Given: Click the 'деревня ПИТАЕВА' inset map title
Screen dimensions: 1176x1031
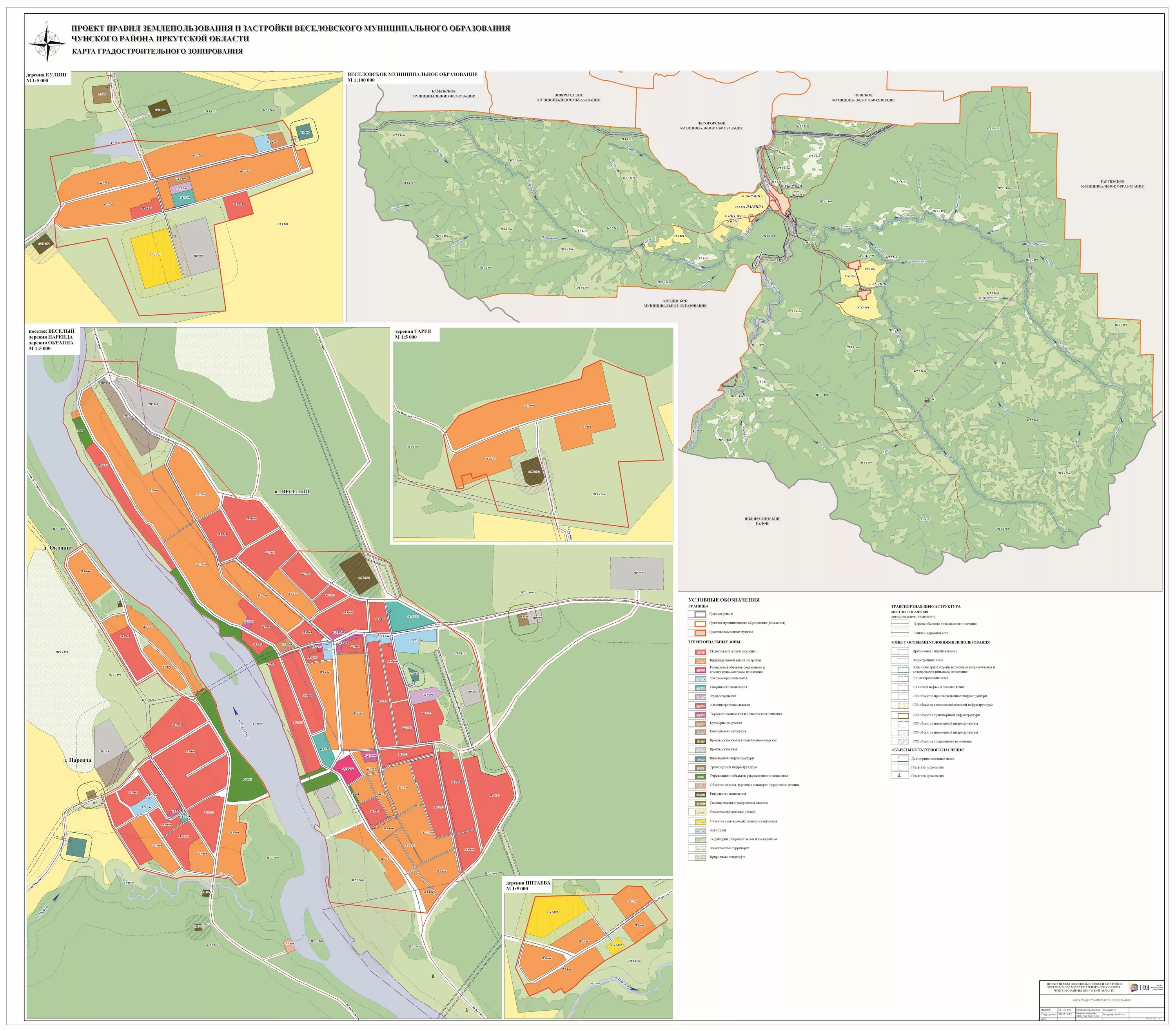Looking at the screenshot, I should pos(528,882).
